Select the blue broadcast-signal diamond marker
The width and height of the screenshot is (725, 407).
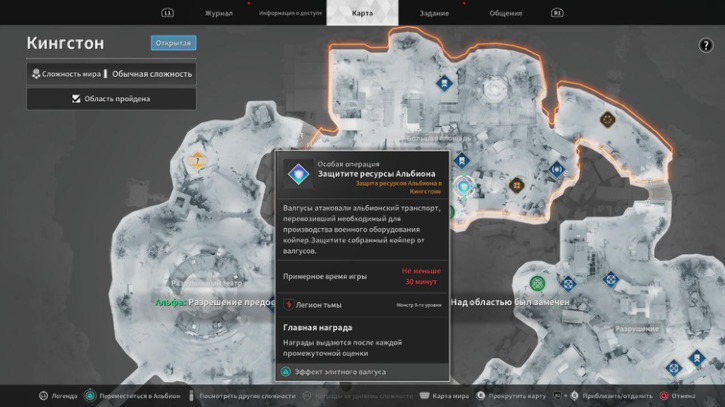pyautogui.click(x=557, y=170)
